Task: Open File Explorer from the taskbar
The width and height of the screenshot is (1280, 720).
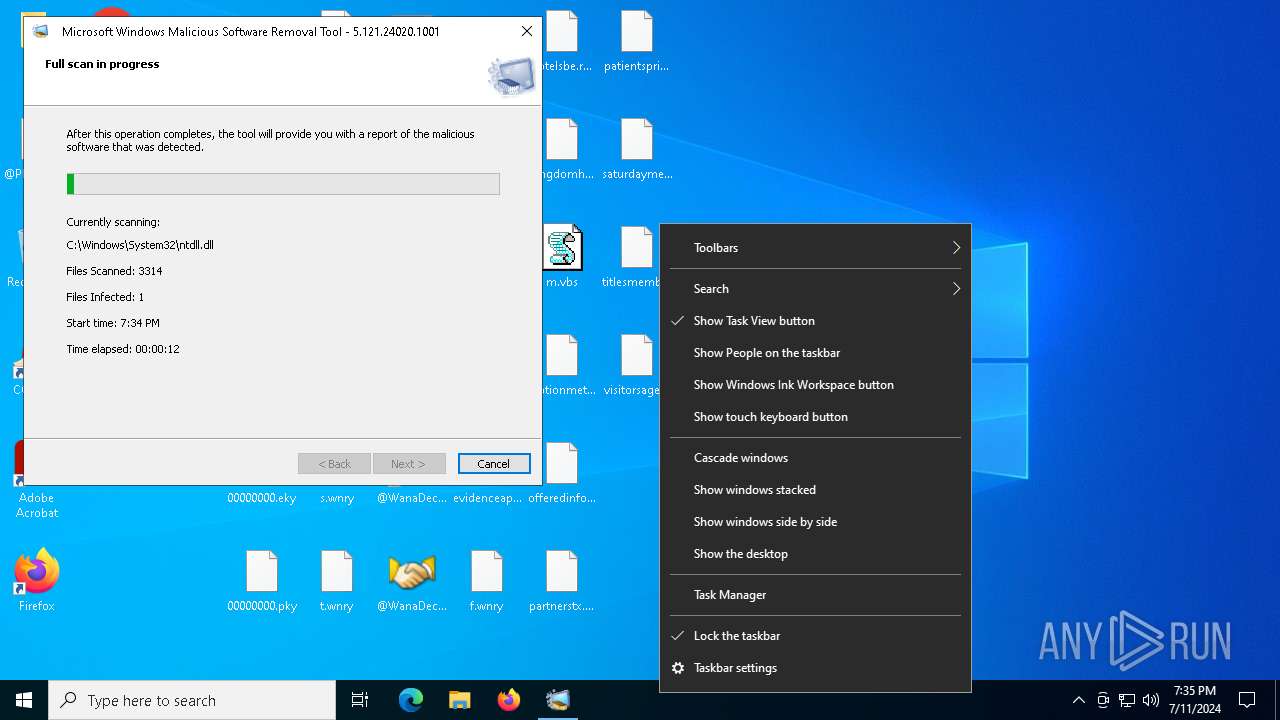Action: tap(460, 700)
